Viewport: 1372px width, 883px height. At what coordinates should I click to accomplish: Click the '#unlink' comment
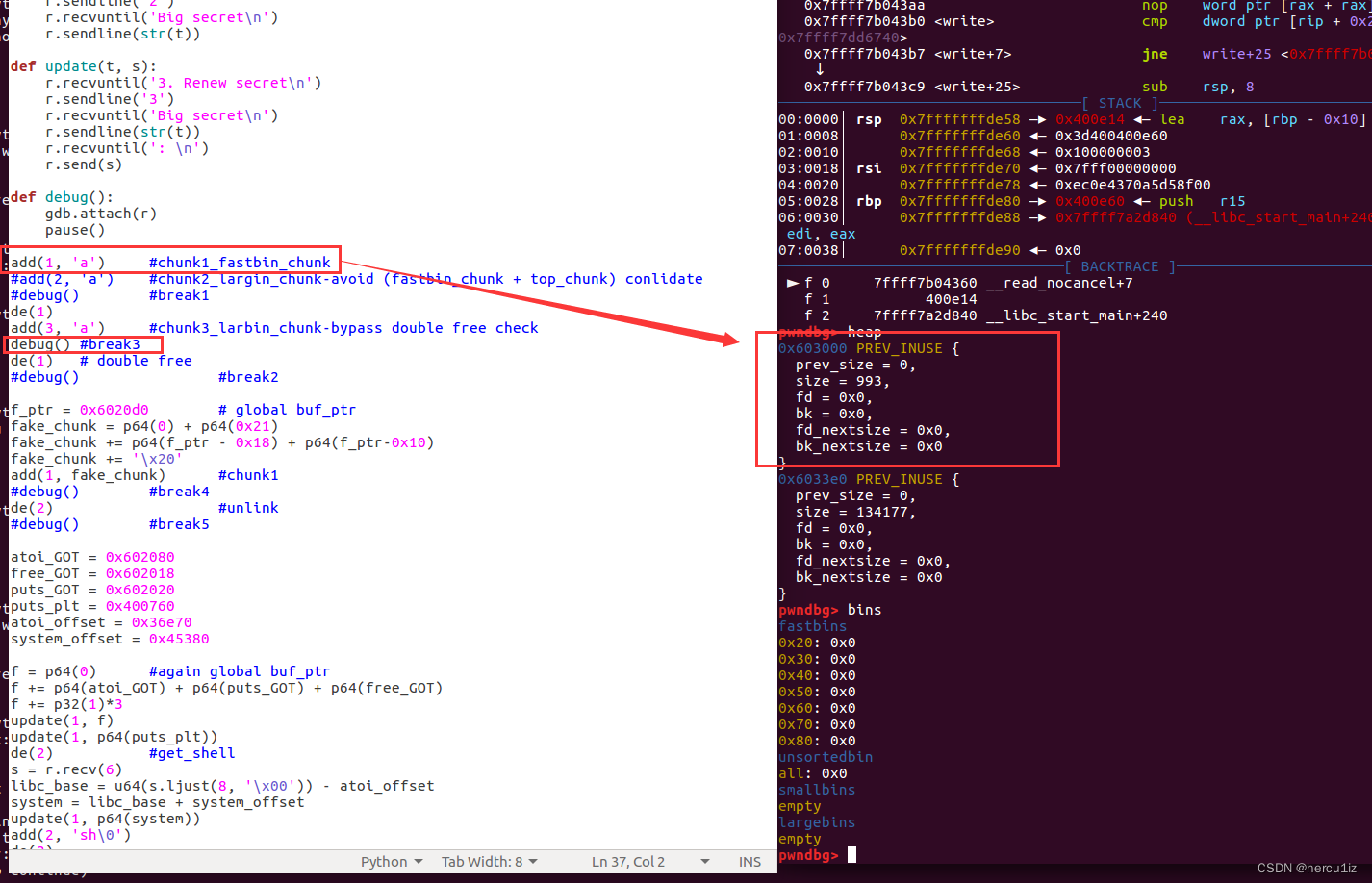pos(248,508)
